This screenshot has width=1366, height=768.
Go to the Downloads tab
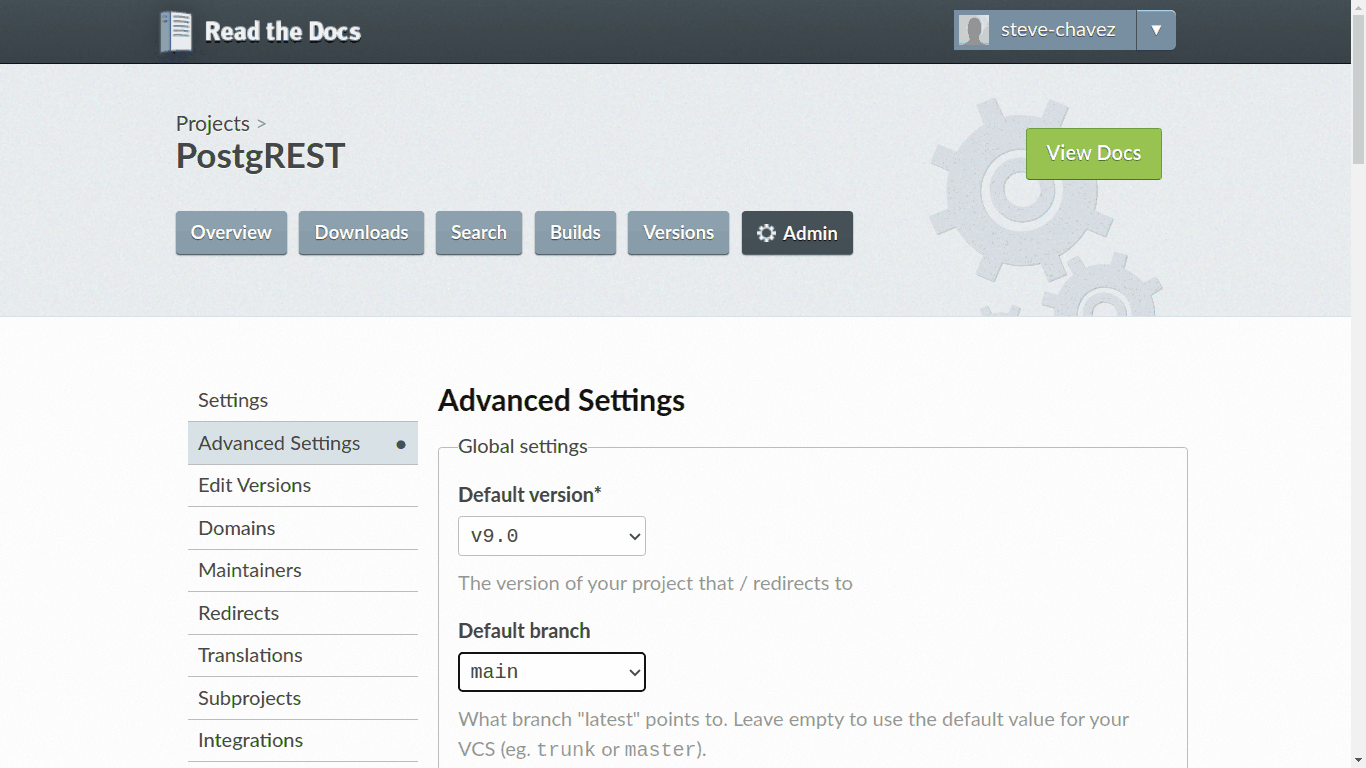click(x=361, y=232)
